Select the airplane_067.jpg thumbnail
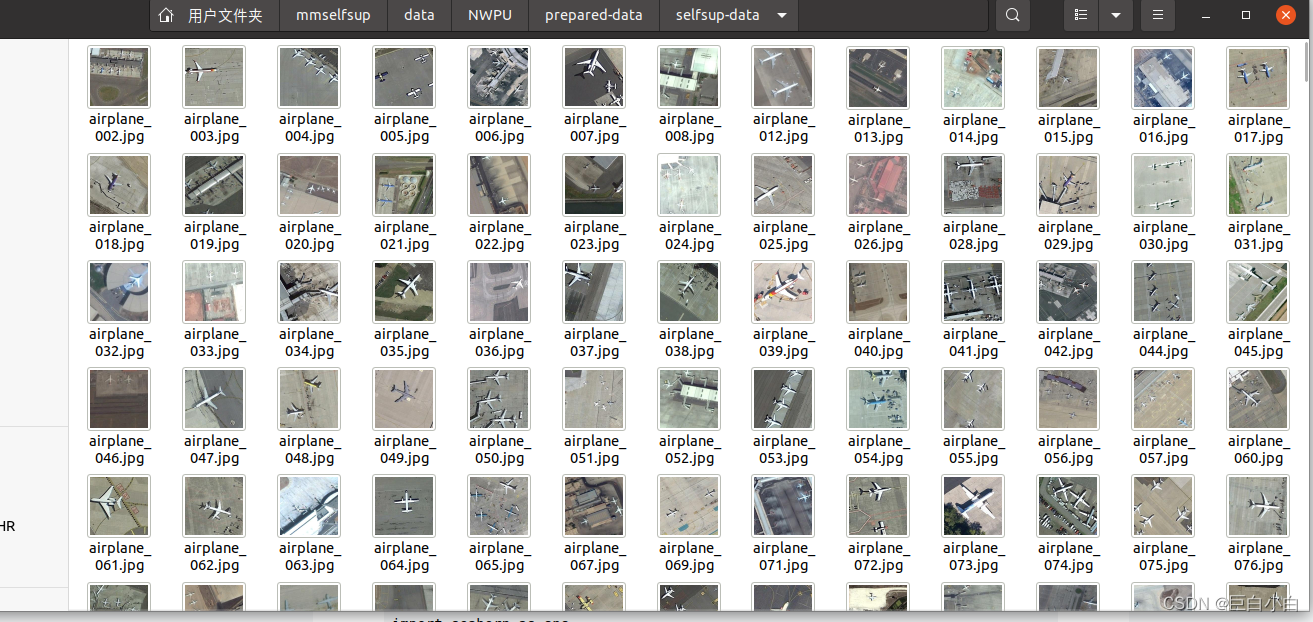Viewport: 1313px width, 622px height. tap(594, 505)
